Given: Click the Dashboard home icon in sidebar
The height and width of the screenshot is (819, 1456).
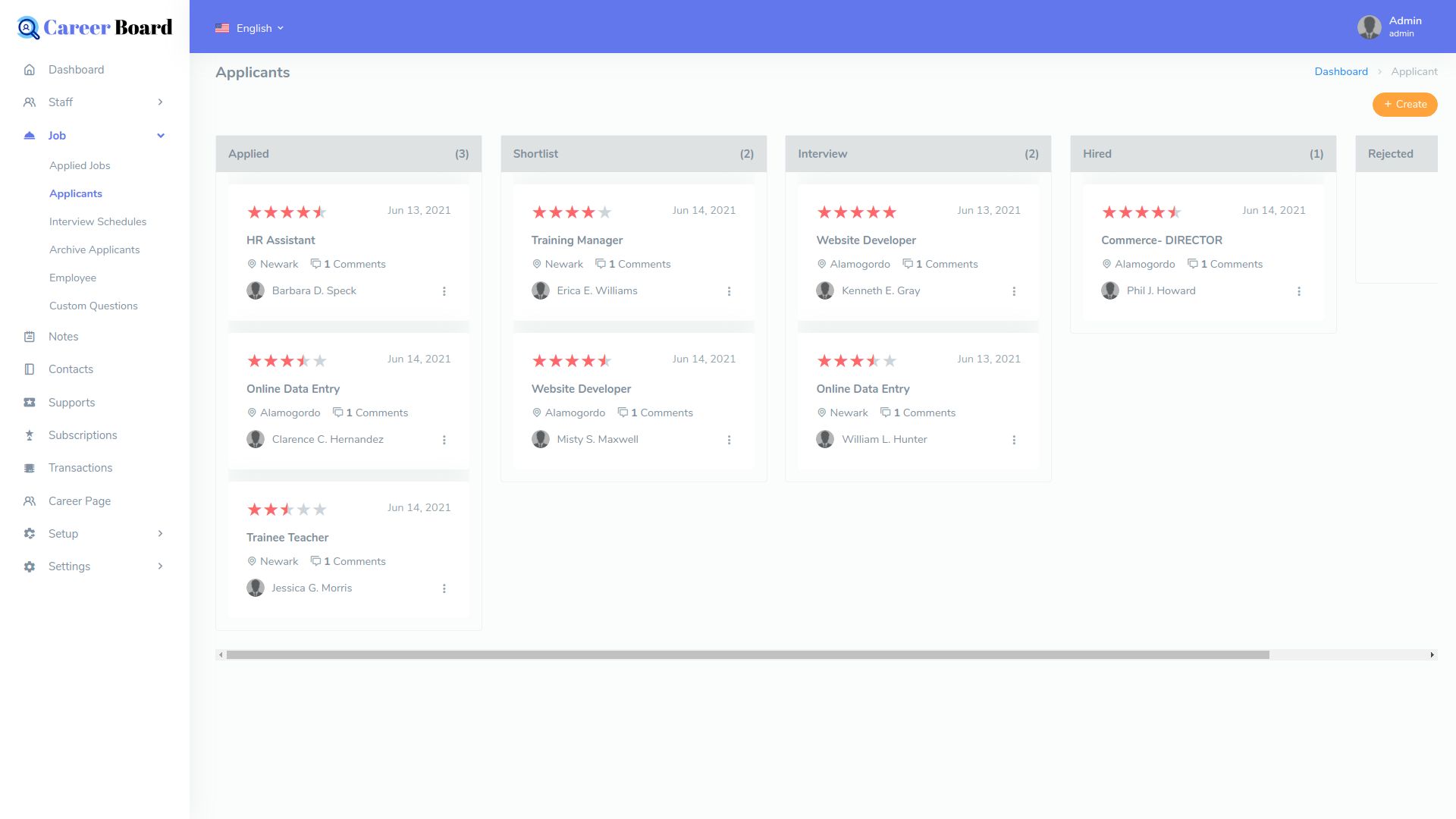Looking at the screenshot, I should click(30, 70).
